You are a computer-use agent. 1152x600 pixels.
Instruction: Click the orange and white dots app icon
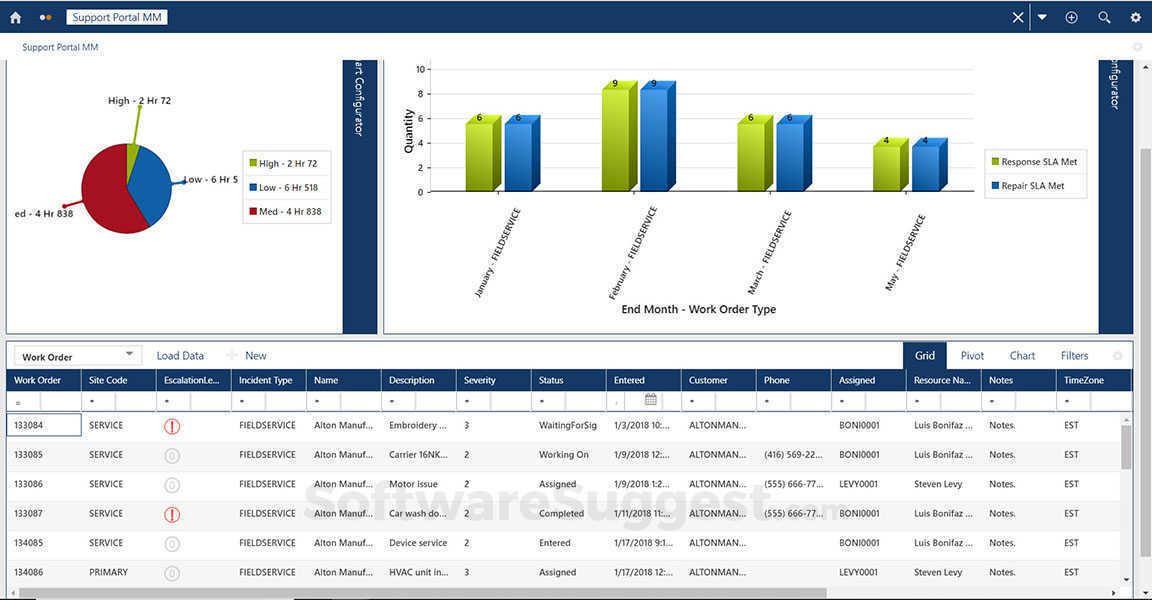tap(45, 17)
